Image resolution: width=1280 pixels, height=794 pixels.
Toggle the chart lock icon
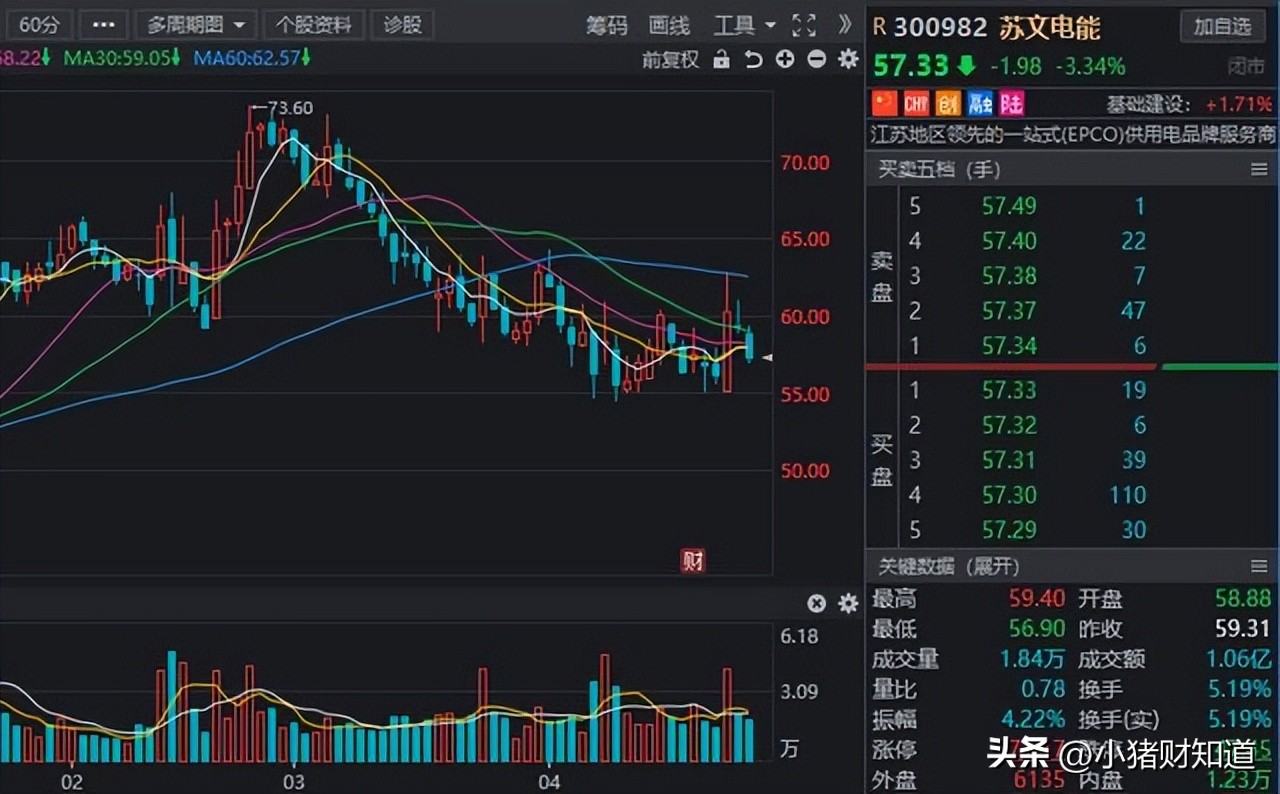(x=722, y=60)
